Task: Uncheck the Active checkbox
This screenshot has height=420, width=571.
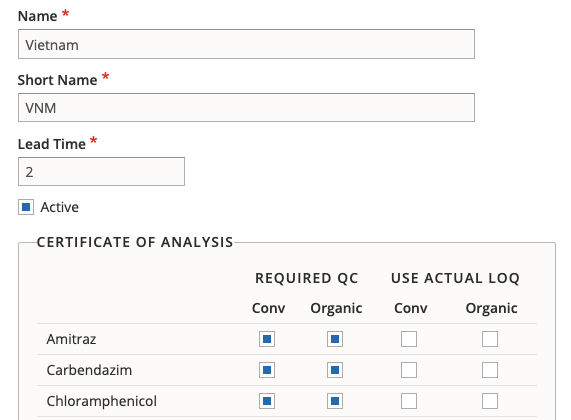Action: [x=26, y=207]
